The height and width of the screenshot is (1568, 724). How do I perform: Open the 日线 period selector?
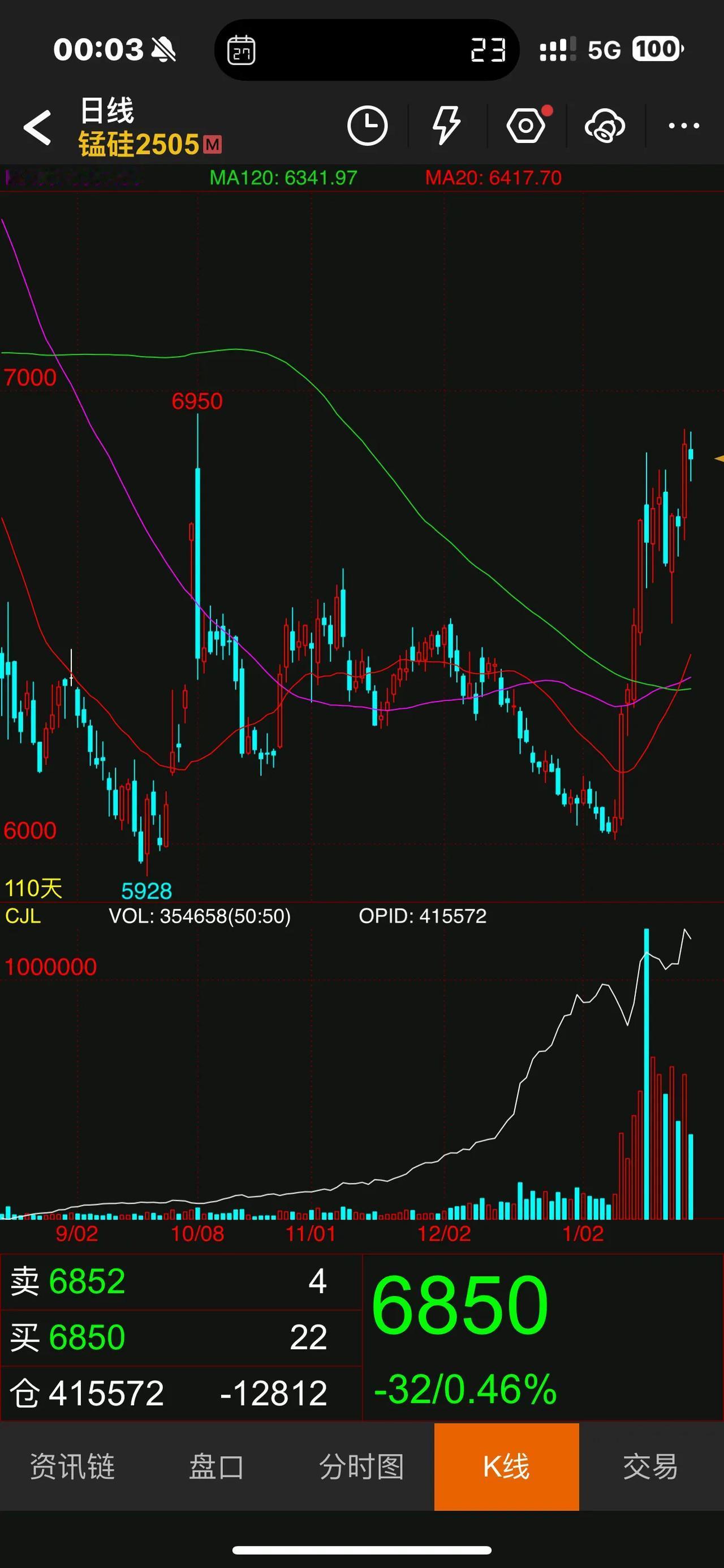(x=107, y=111)
